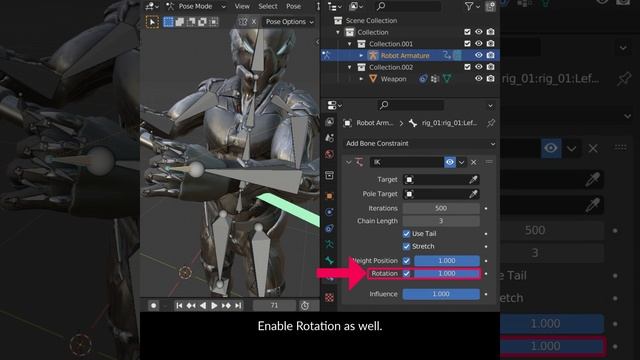Toggle IK constraint visibility eye

point(450,162)
